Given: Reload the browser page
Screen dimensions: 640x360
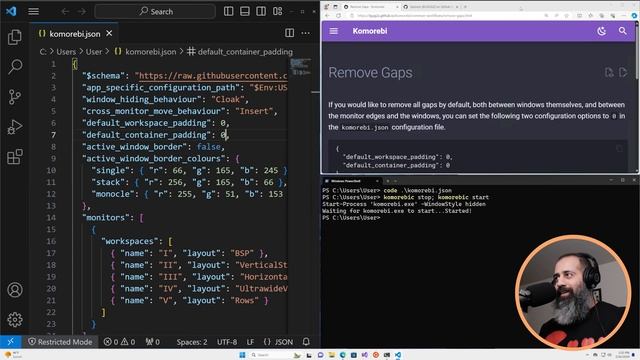Looking at the screenshot, I should (338, 16).
